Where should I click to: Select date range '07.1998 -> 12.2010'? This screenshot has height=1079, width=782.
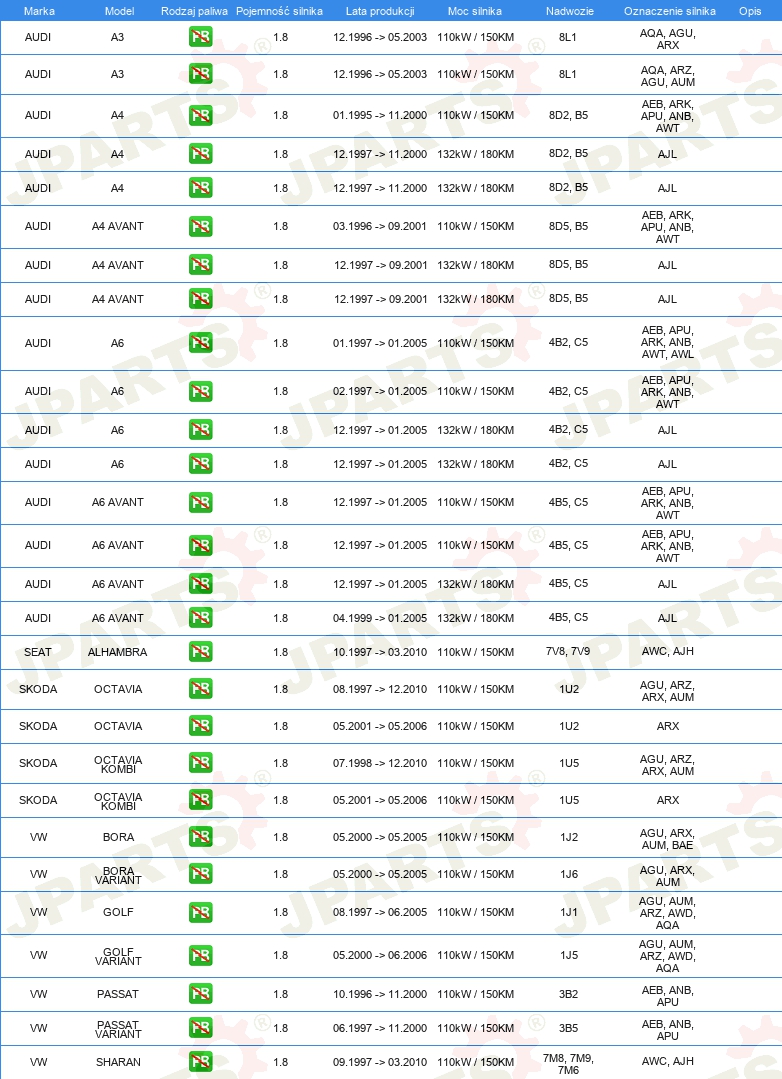380,763
